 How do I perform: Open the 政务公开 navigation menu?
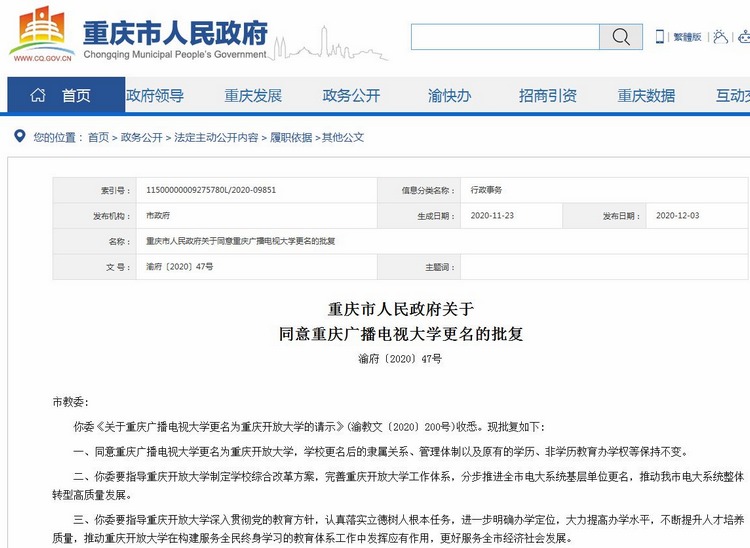pos(351,96)
